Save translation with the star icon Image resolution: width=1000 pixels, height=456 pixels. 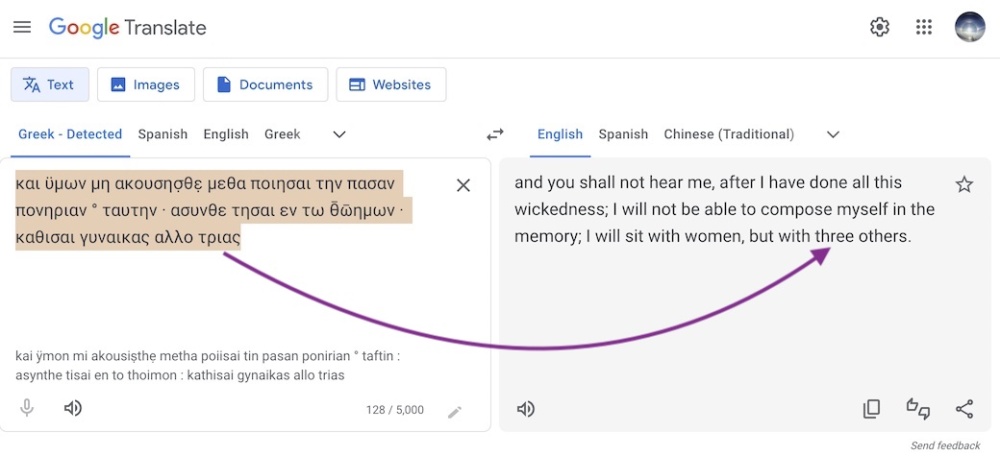pos(964,185)
